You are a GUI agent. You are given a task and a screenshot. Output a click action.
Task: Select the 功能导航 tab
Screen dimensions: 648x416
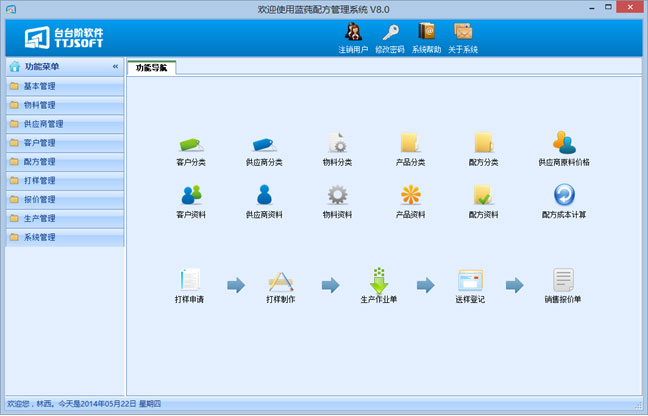point(152,68)
